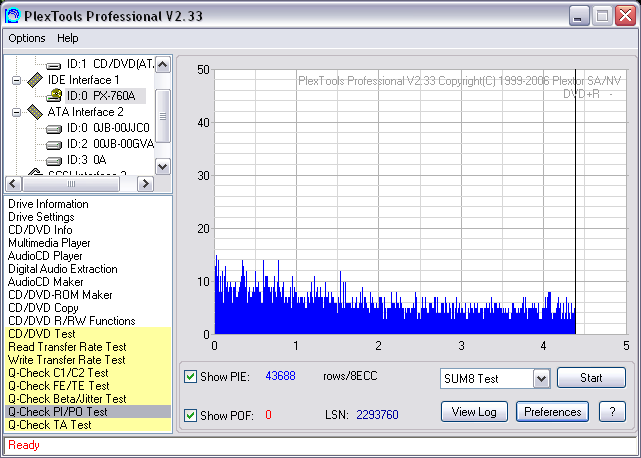The image size is (641, 458).
Task: Click the device tree vertical scrollbar thumb
Action: (163, 116)
